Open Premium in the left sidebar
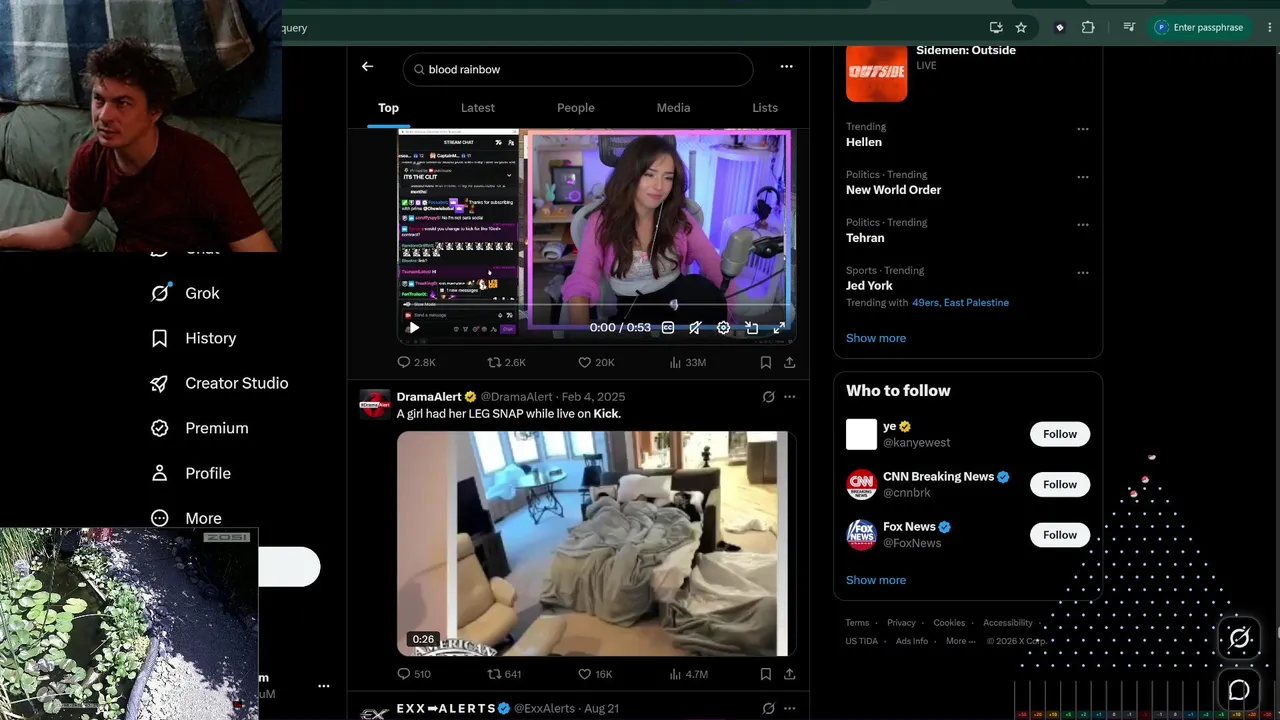This screenshot has width=1280, height=720. coord(199,428)
